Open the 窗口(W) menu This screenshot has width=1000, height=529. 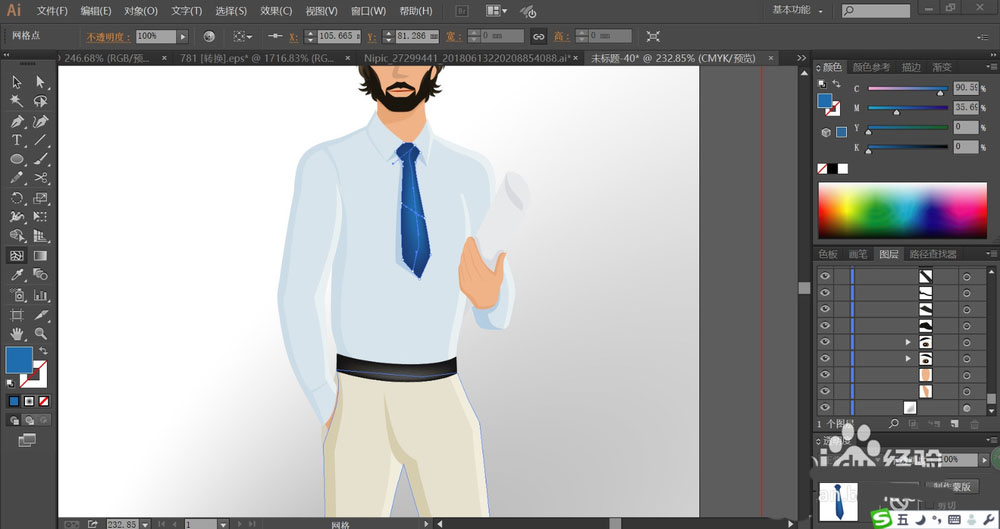tap(368, 11)
